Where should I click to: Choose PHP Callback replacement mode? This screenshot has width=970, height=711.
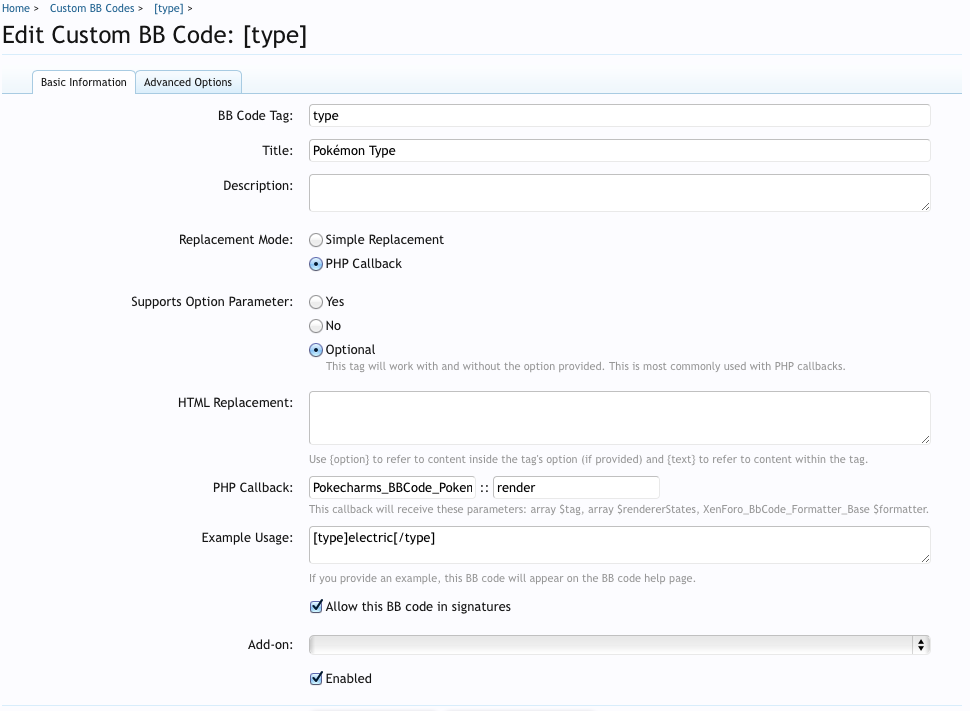[x=316, y=264]
